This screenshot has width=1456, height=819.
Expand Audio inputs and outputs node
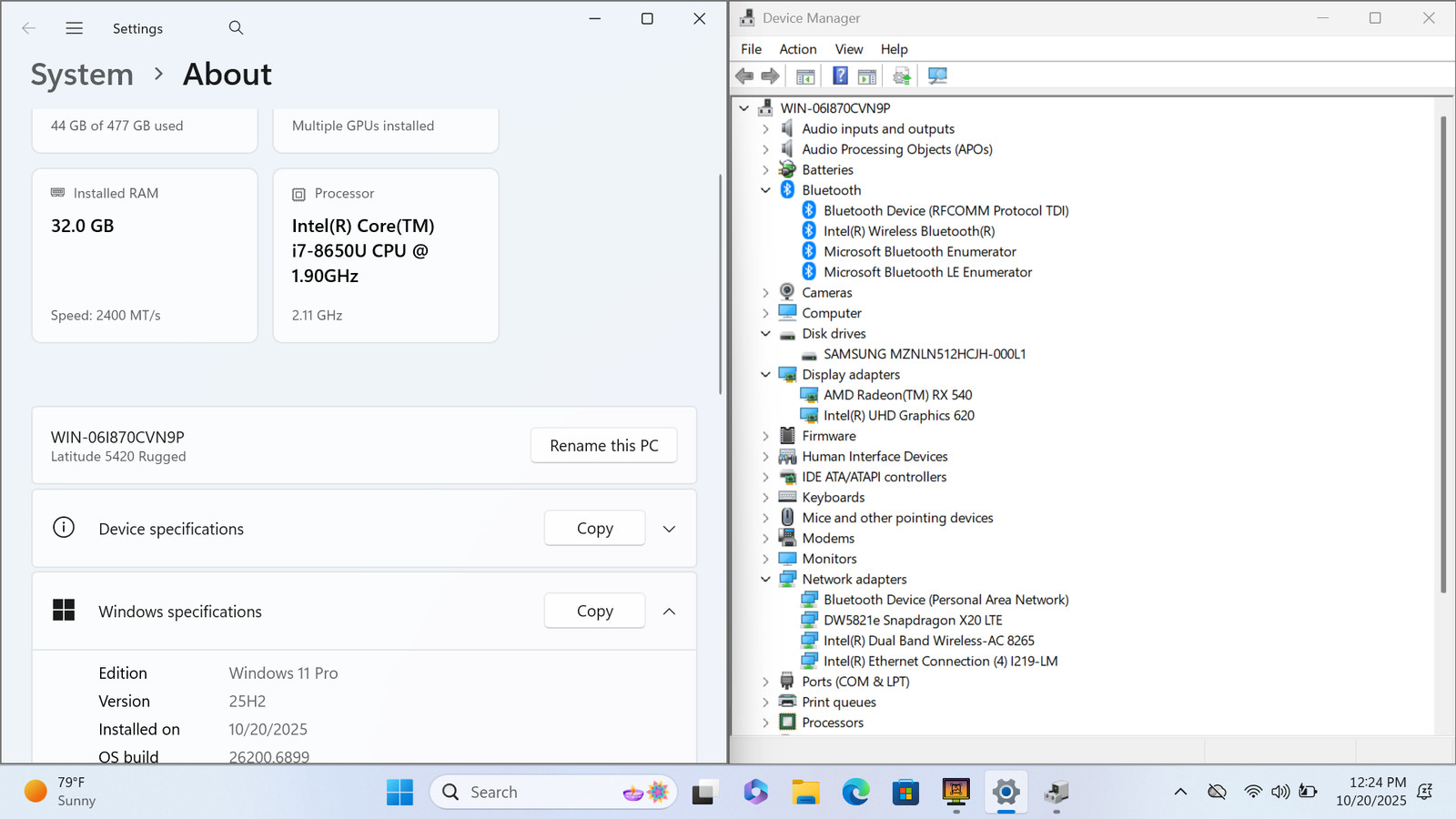(x=765, y=129)
